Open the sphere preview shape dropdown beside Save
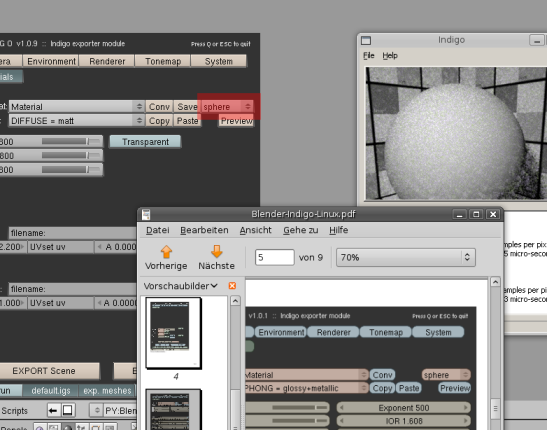 pyautogui.click(x=227, y=107)
